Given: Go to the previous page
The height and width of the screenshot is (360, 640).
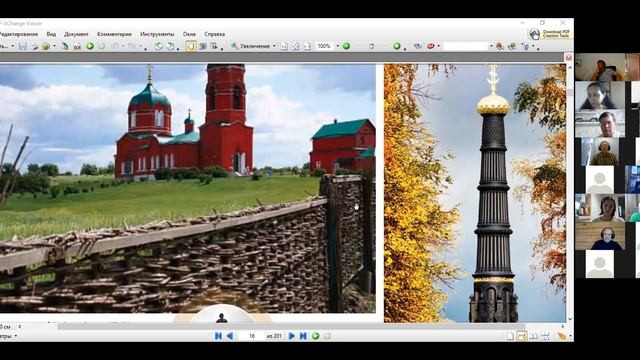Looking at the screenshot, I should 230,336.
